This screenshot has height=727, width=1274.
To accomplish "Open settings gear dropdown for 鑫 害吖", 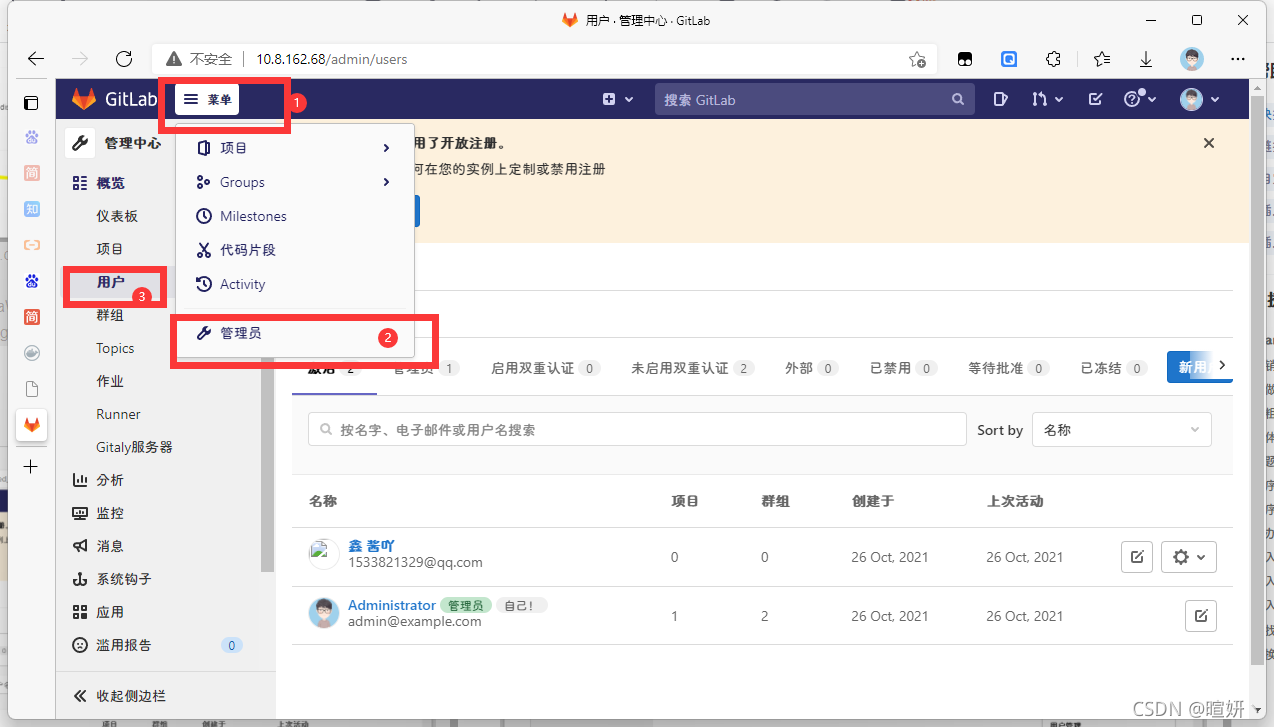I will tap(1188, 557).
